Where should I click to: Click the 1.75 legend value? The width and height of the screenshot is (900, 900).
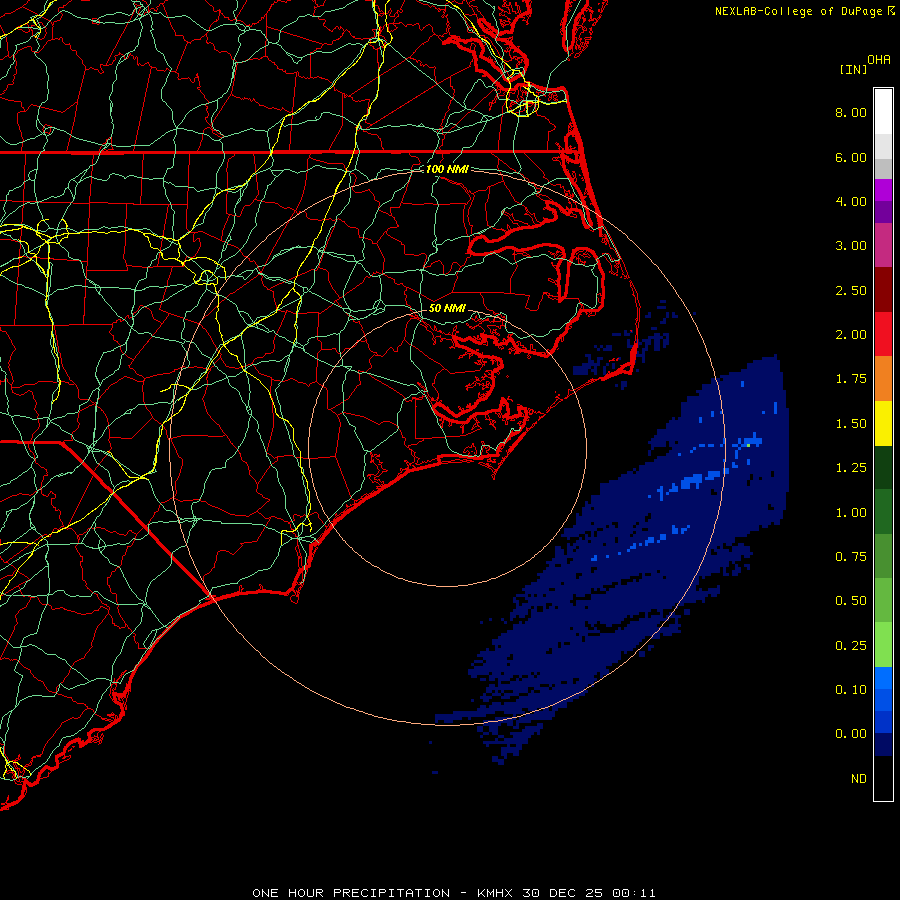(851, 379)
